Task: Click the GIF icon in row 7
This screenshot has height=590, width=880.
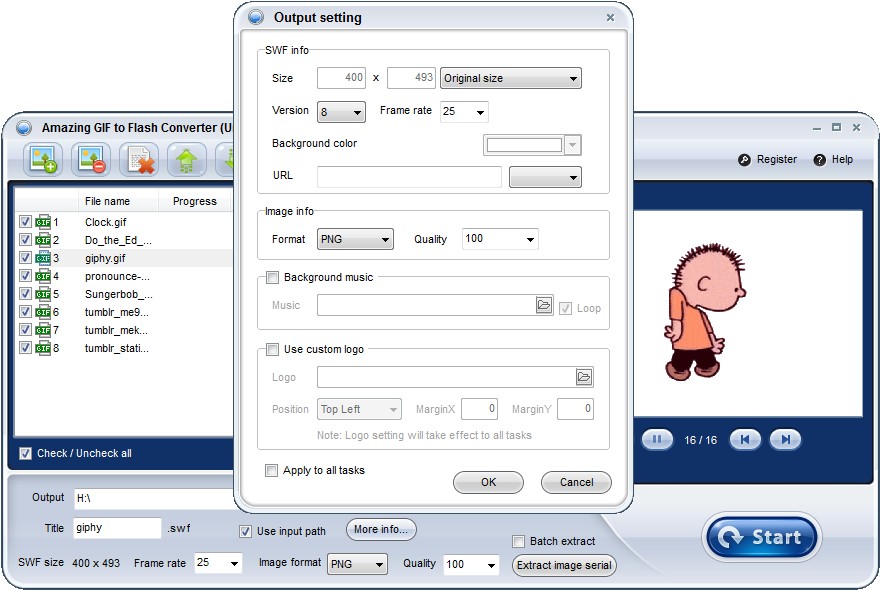Action: tap(43, 330)
